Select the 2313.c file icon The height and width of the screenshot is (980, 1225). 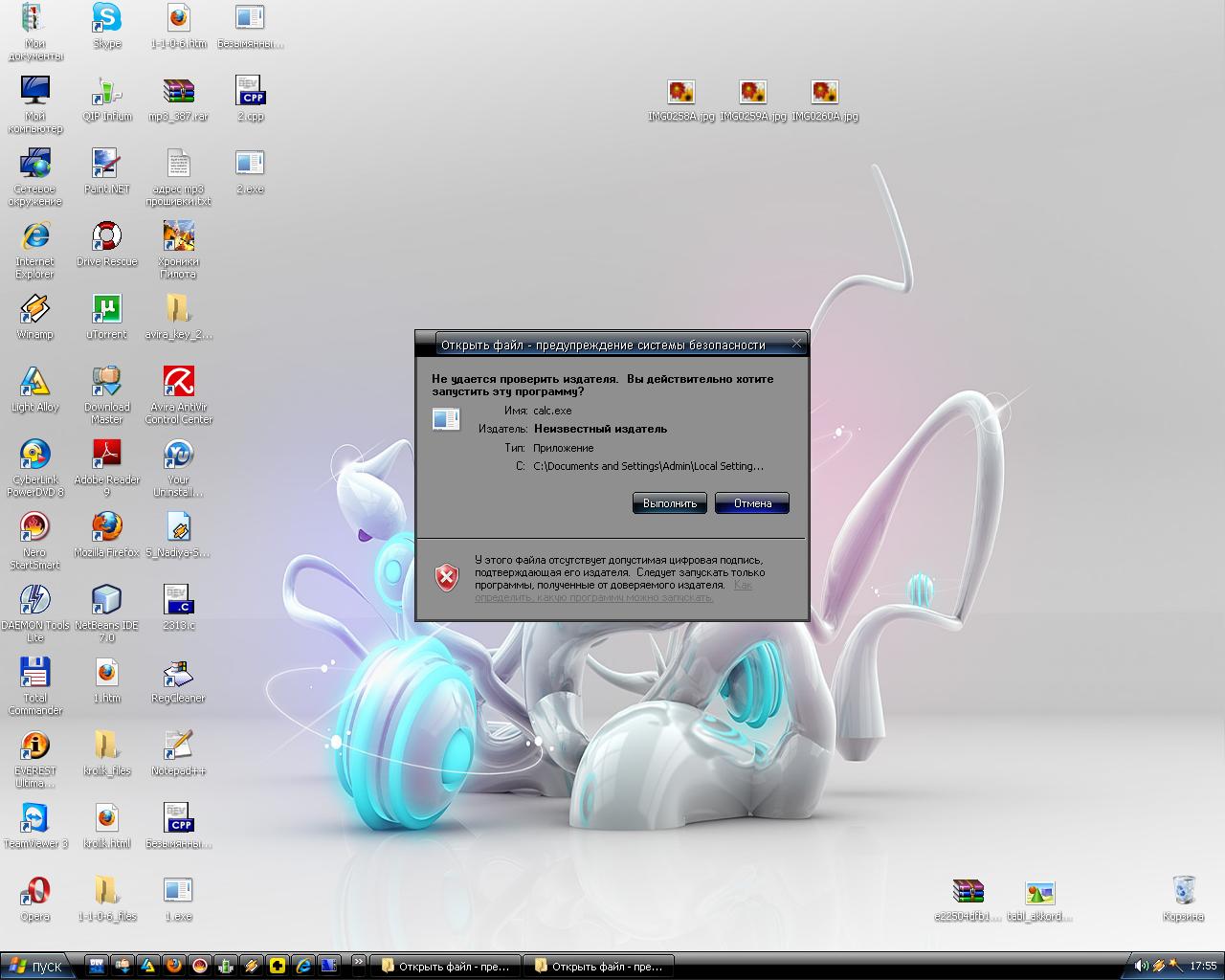pyautogui.click(x=179, y=609)
